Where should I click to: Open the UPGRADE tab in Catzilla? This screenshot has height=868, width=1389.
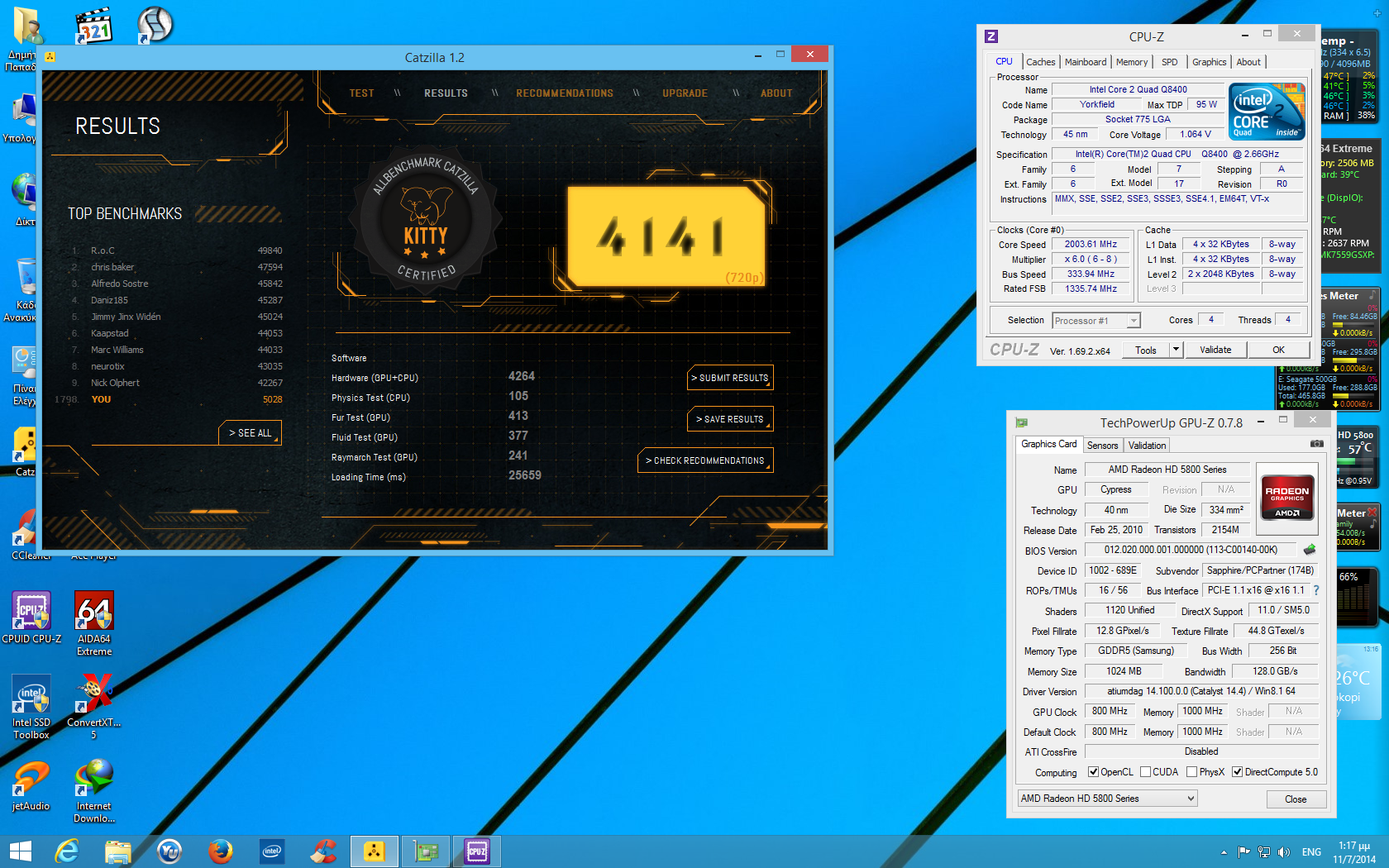click(685, 93)
